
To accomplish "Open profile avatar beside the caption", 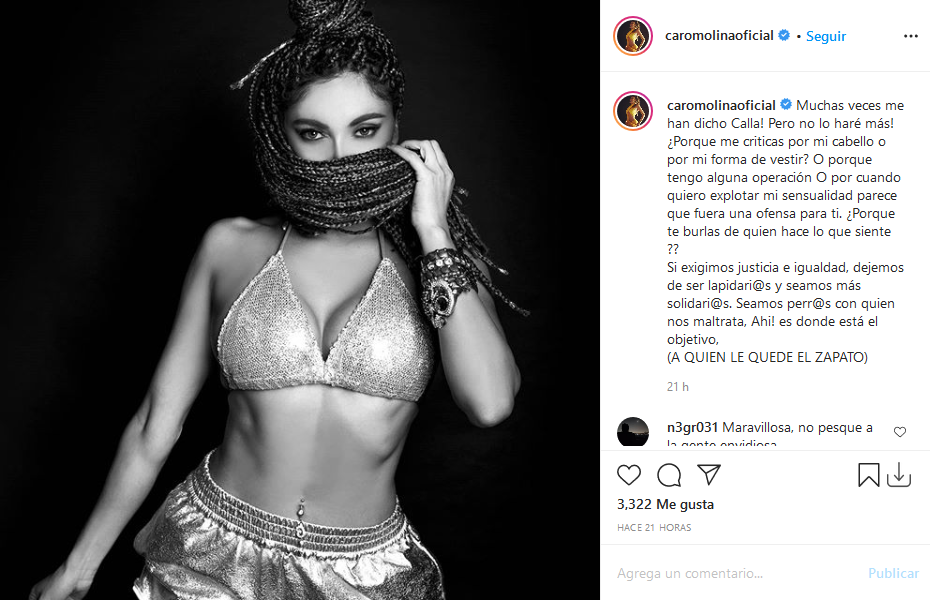I will click(x=633, y=111).
